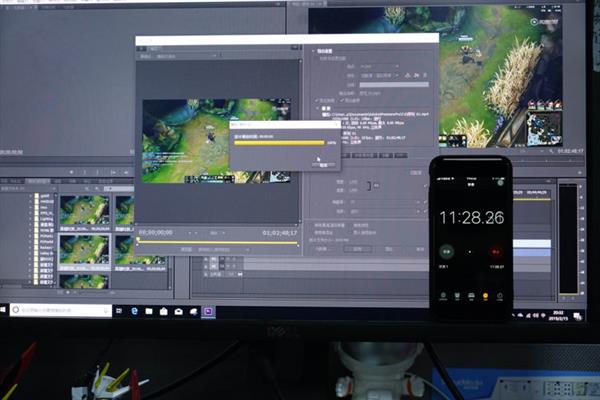Click the Queue button at export dialog bottom
Screen dimensions: 600x400
pyautogui.click(x=357, y=249)
